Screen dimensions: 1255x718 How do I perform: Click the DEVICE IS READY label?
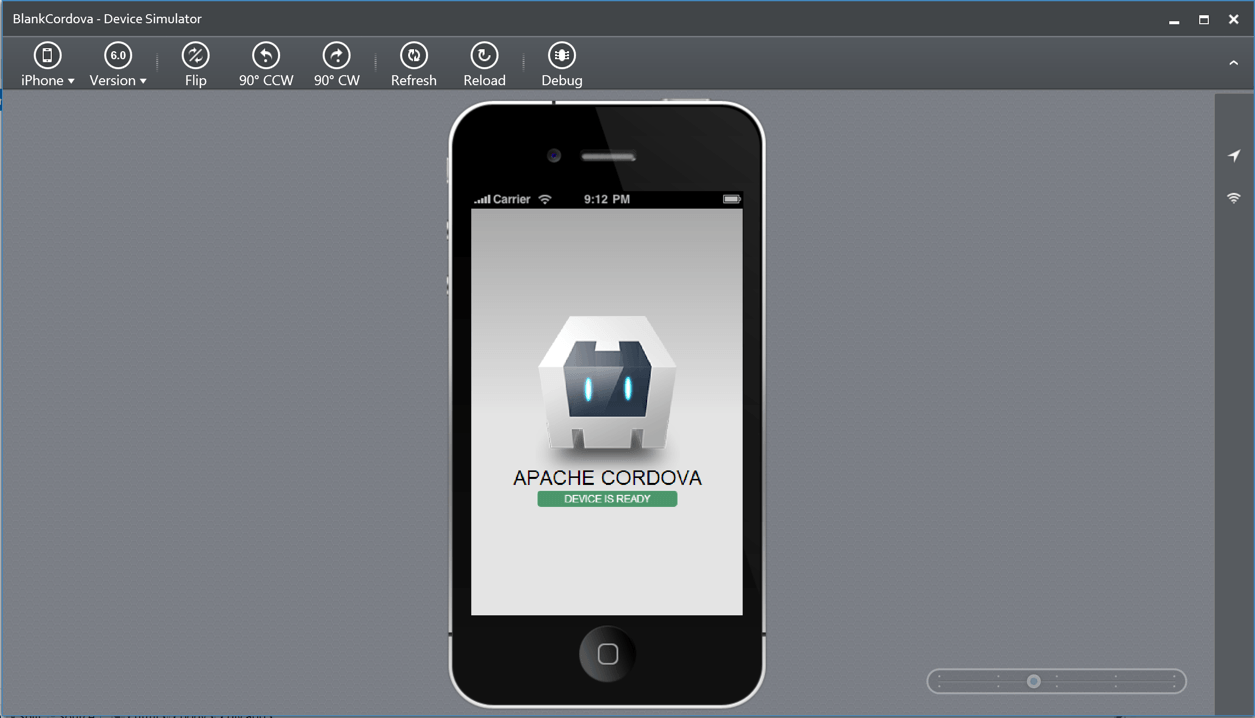pyautogui.click(x=607, y=499)
